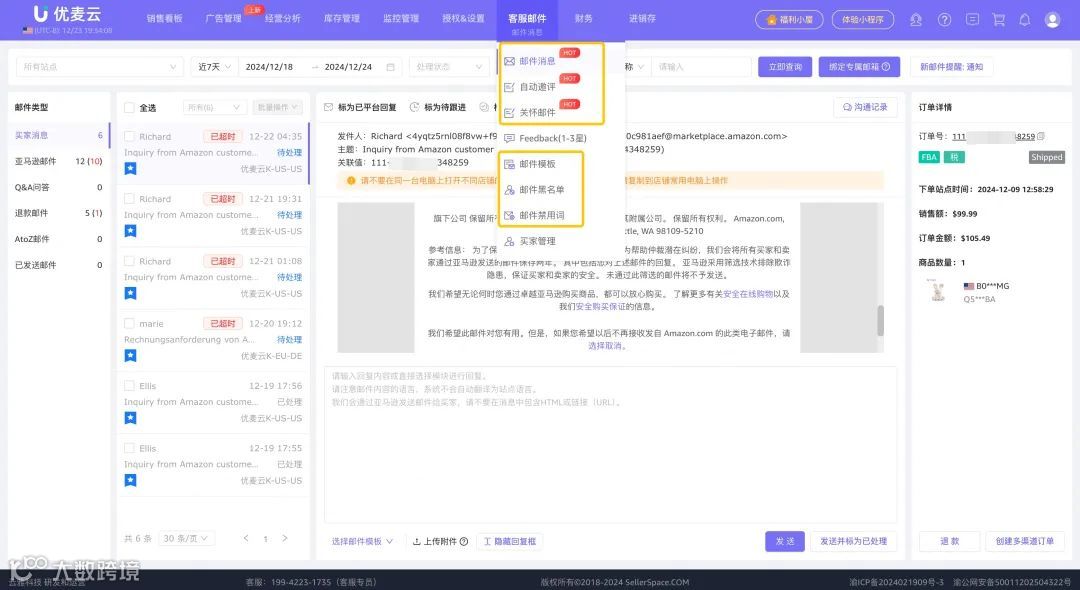Open the 销售看板 menu
This screenshot has width=1080, height=590.
165,19
